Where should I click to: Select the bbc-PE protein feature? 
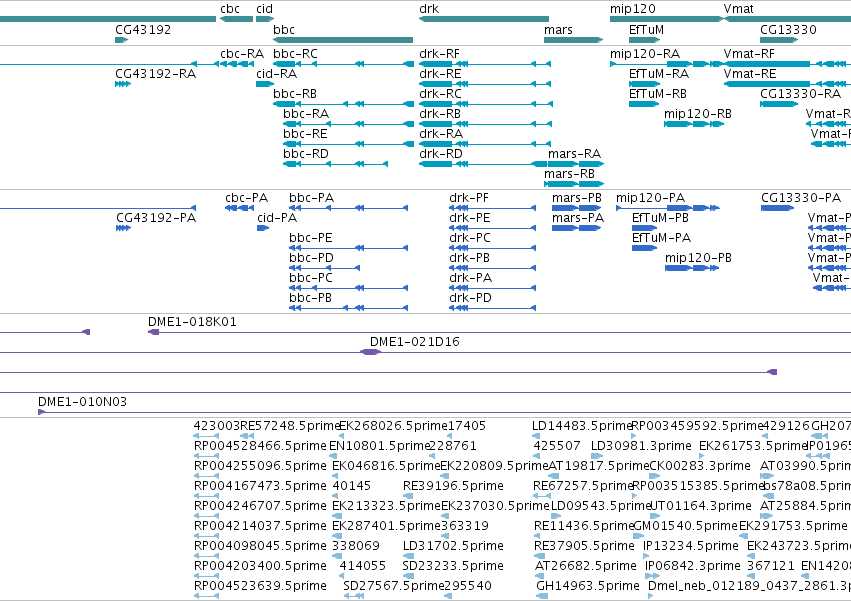348,248
